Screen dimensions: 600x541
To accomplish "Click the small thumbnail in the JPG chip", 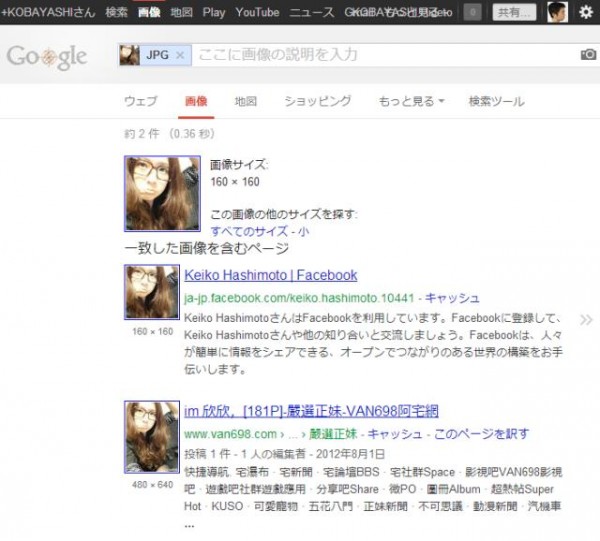I will 129,55.
